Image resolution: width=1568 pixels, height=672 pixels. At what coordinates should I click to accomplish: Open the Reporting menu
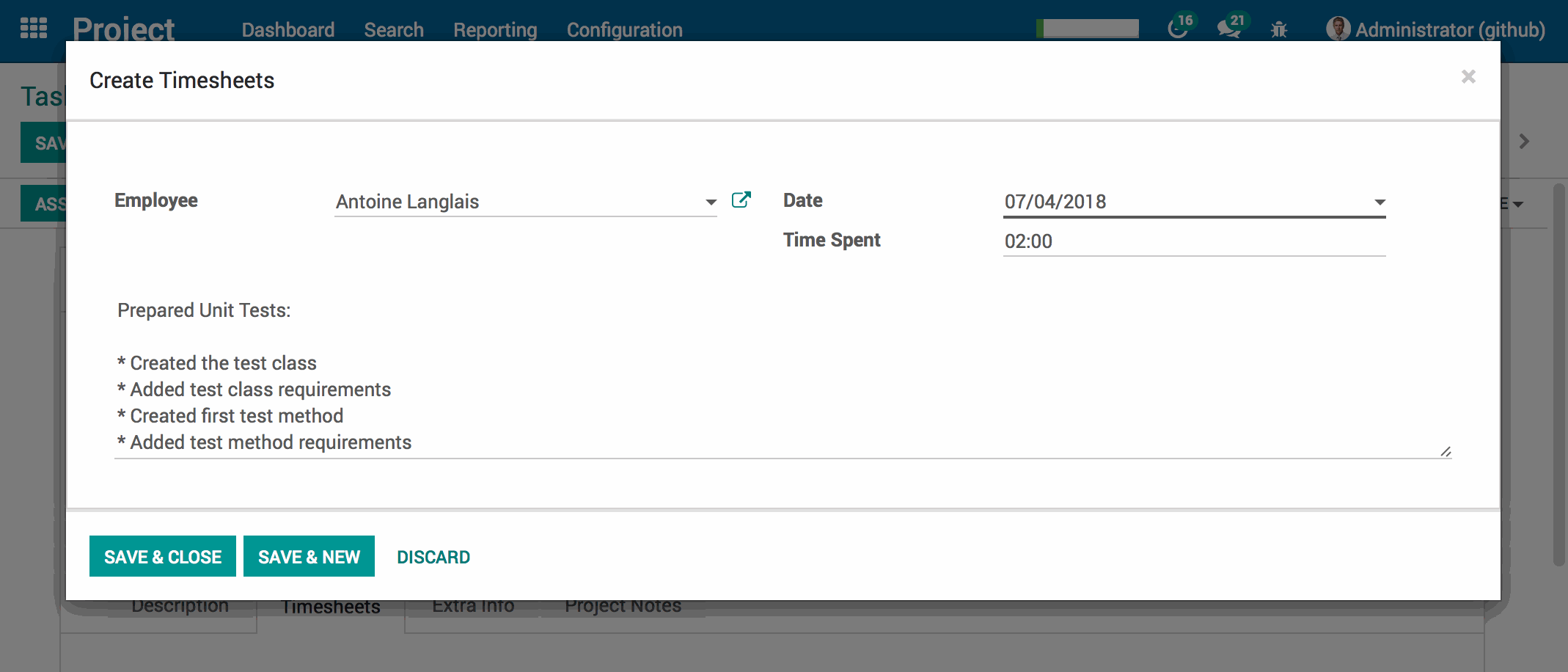(x=495, y=30)
